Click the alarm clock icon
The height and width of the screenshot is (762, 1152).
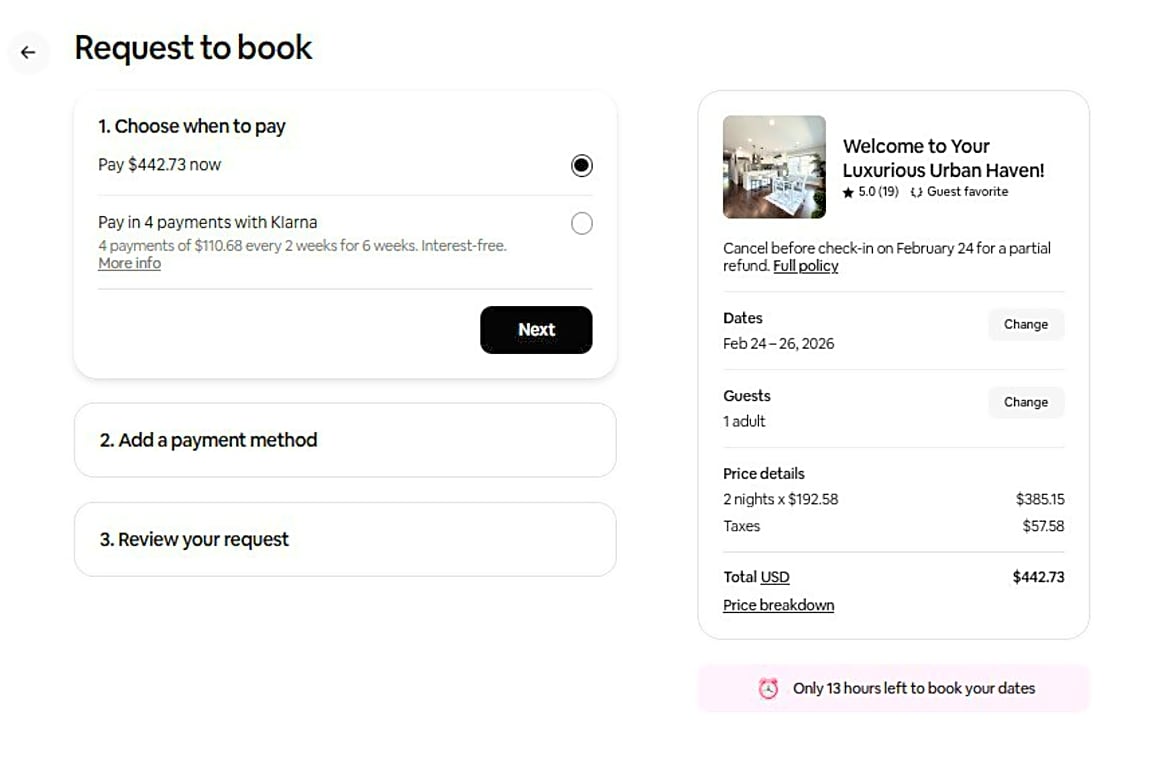click(768, 688)
